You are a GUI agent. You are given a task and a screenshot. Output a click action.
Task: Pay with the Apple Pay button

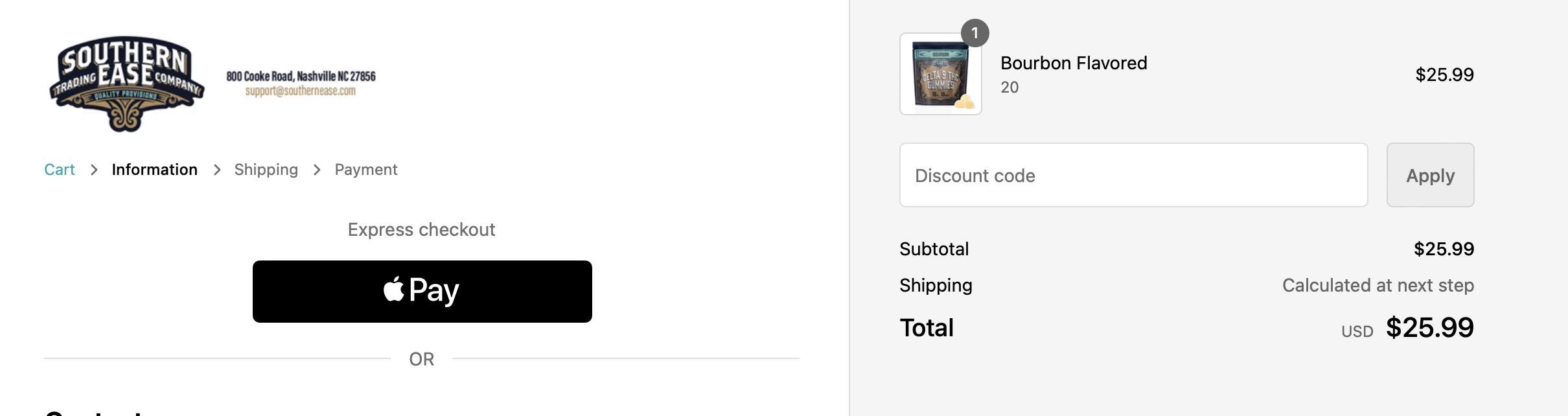(x=422, y=292)
